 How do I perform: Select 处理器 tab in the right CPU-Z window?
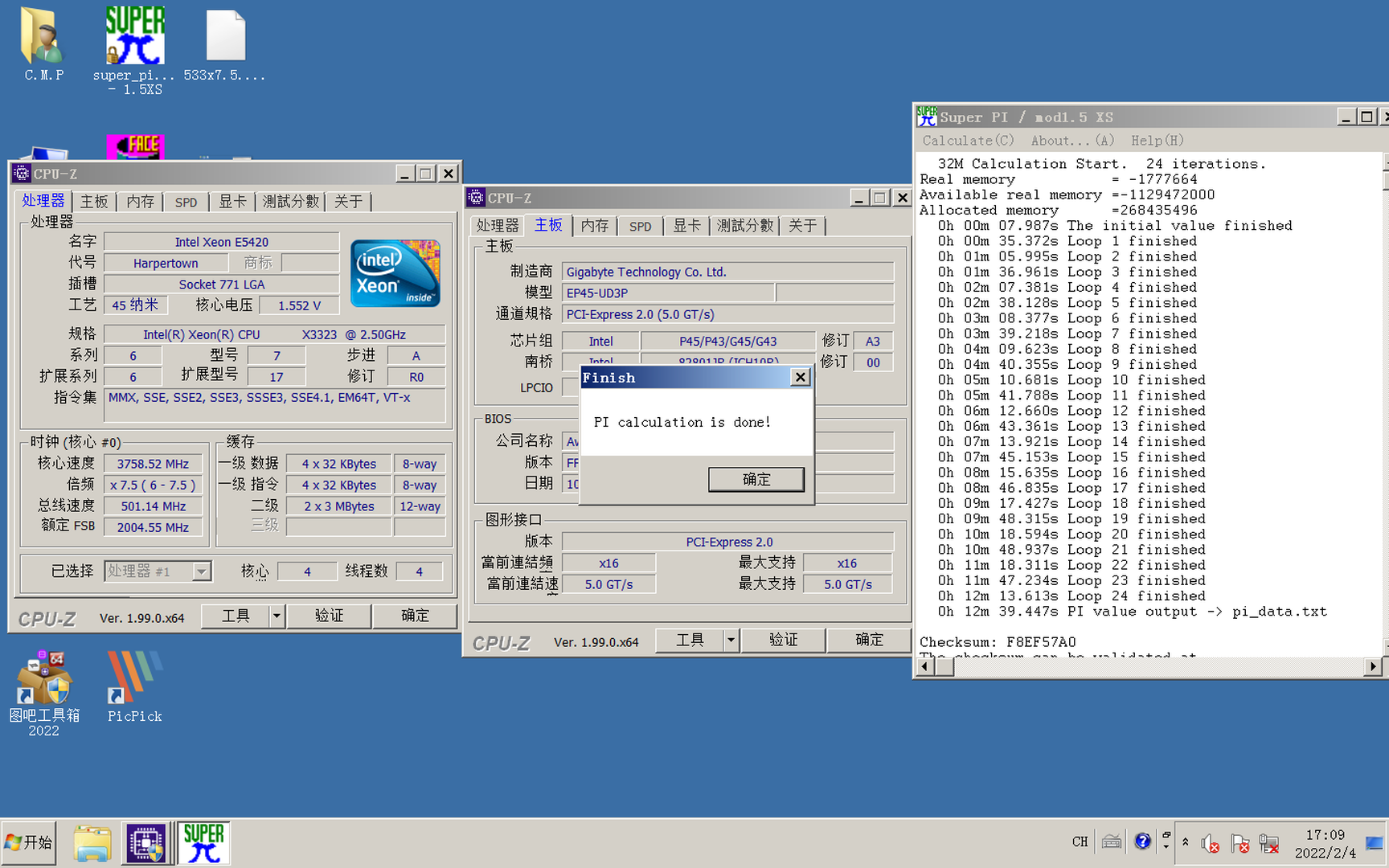point(498,226)
